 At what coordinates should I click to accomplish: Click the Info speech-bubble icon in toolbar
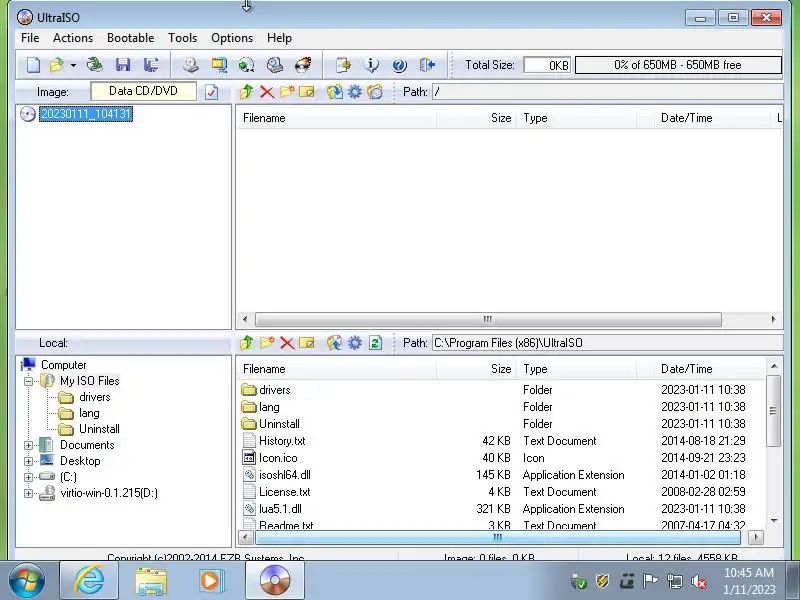(x=371, y=65)
